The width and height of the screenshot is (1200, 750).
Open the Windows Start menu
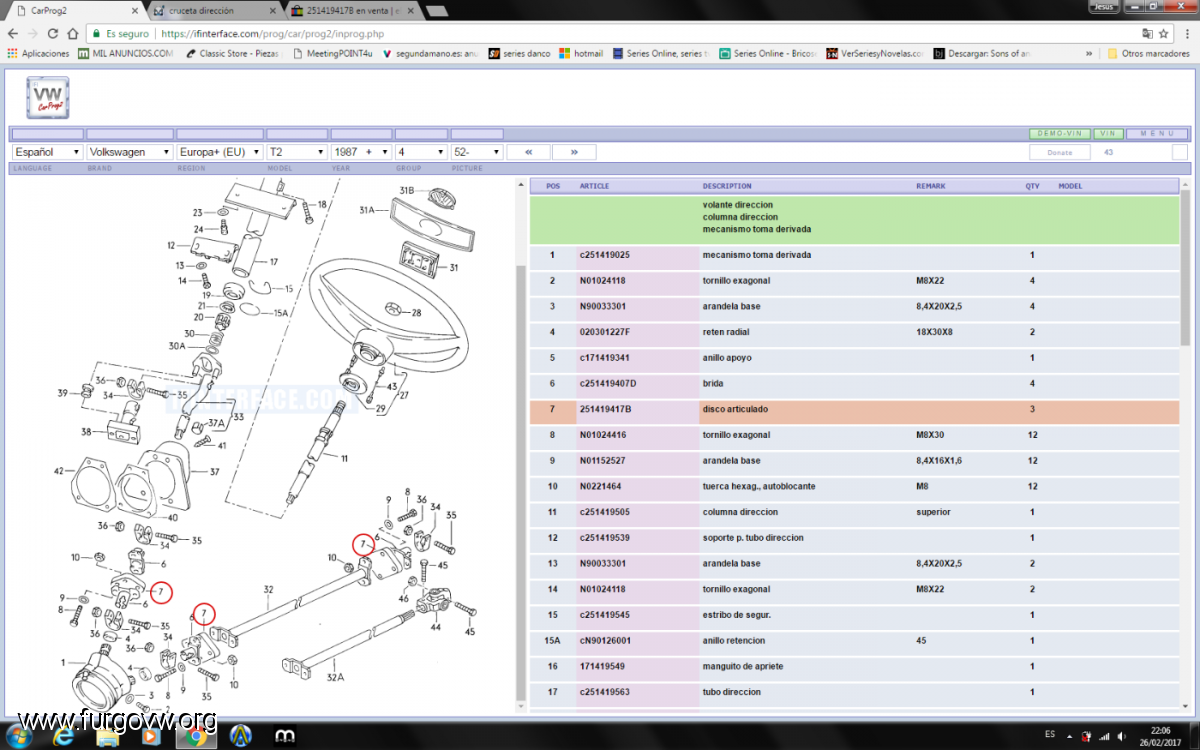pos(20,735)
